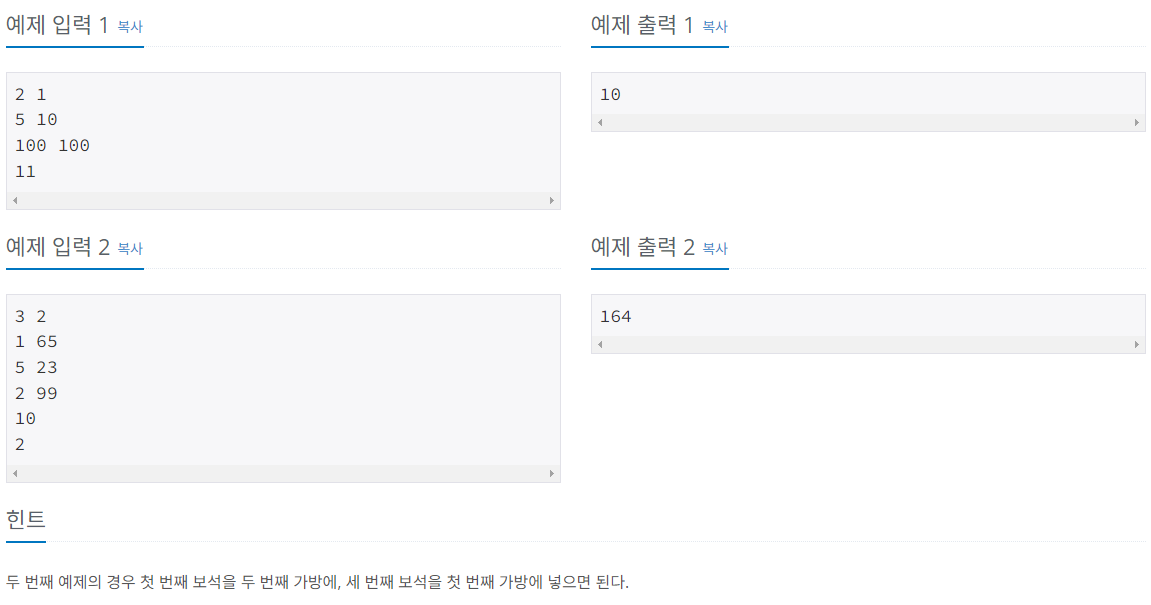This screenshot has height=605, width=1151.
Task: Click the right scroll arrow under 예제 출력 1
Action: [1137, 121]
